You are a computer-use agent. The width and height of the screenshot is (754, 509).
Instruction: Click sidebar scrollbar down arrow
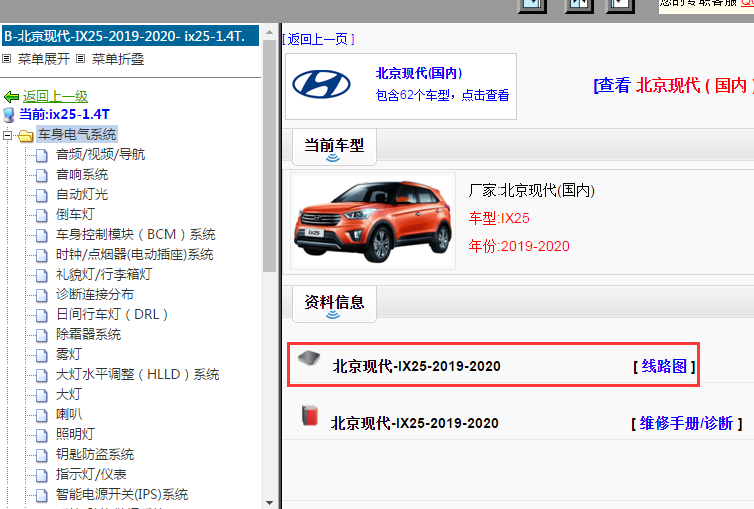269,503
